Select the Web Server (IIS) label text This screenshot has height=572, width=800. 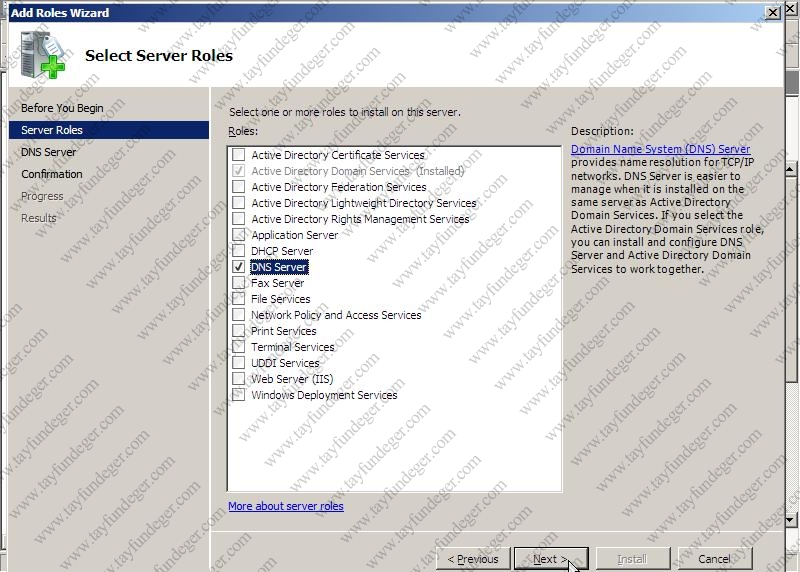292,379
